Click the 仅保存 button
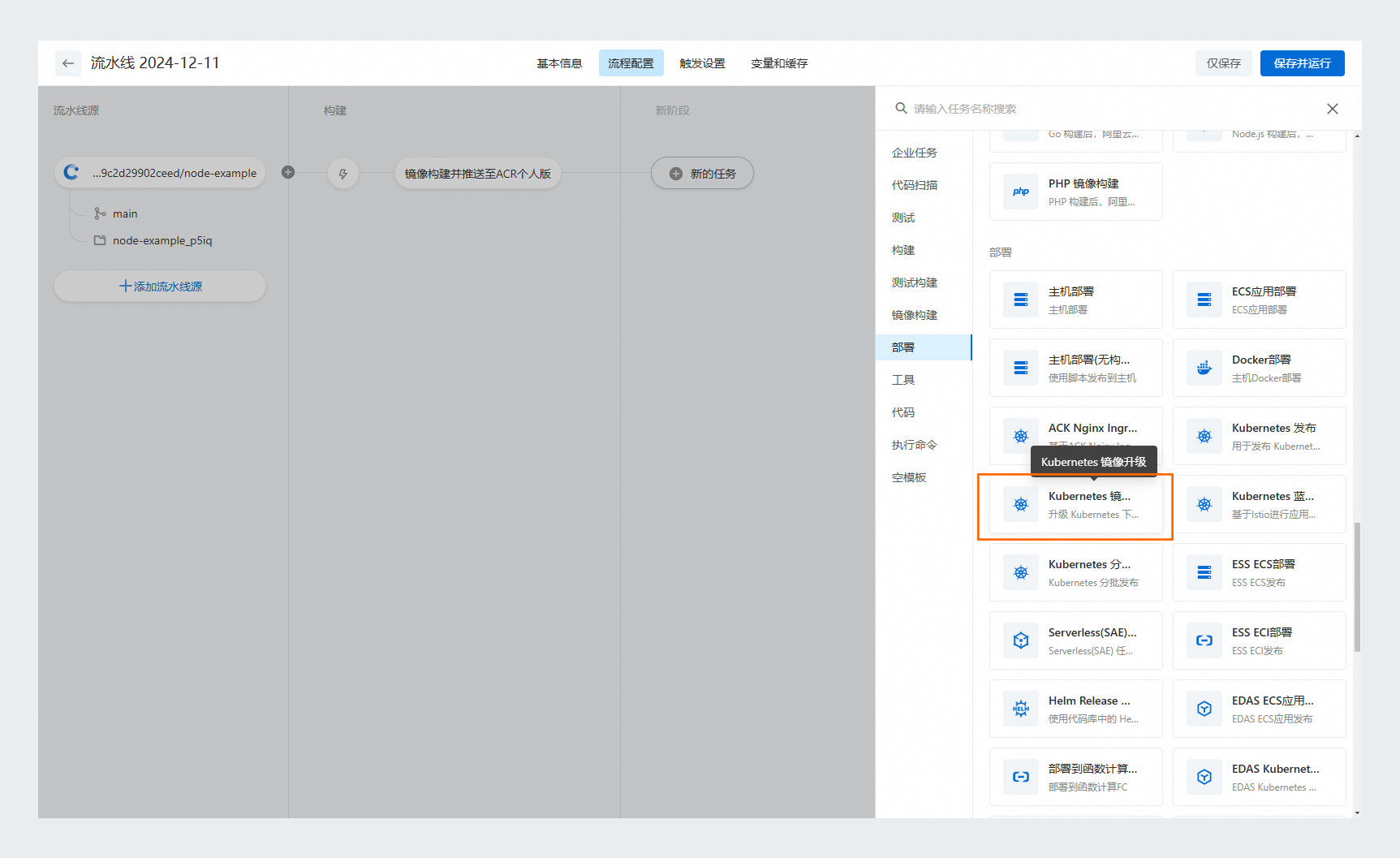Image resolution: width=1400 pixels, height=858 pixels. click(1223, 63)
